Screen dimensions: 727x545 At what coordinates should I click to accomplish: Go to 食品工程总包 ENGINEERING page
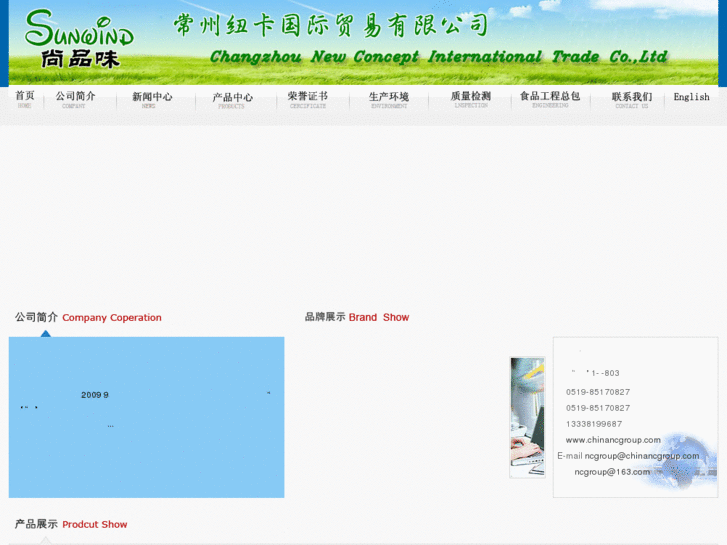point(550,99)
